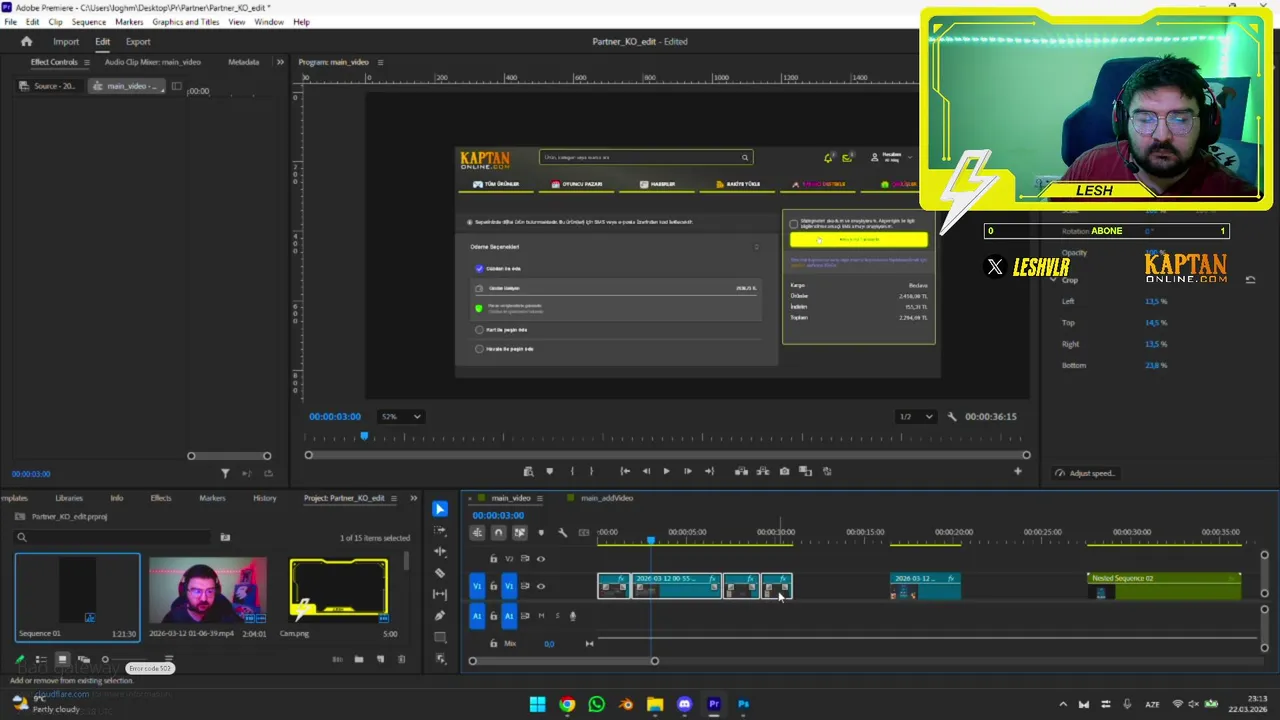
Task: Show overflow panels next to Project tab
Action: click(x=414, y=498)
